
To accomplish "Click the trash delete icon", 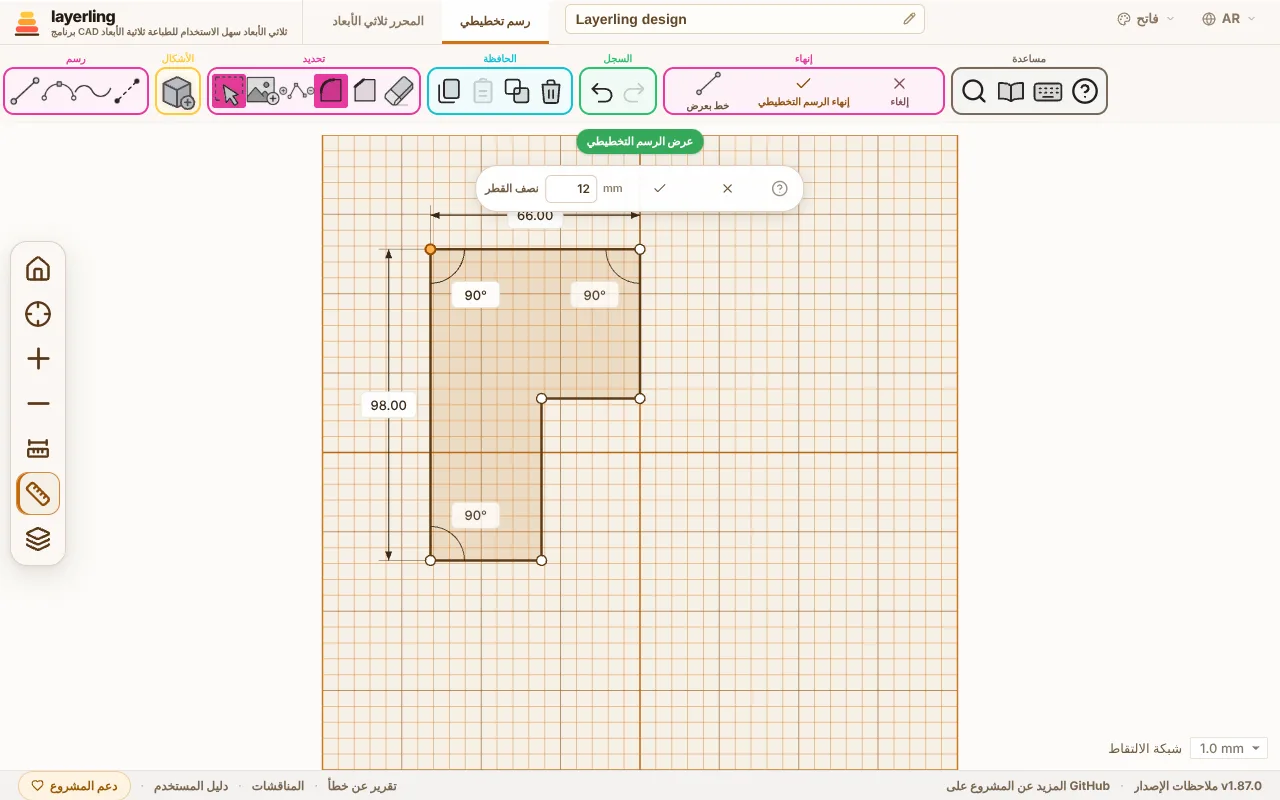I will pyautogui.click(x=551, y=92).
